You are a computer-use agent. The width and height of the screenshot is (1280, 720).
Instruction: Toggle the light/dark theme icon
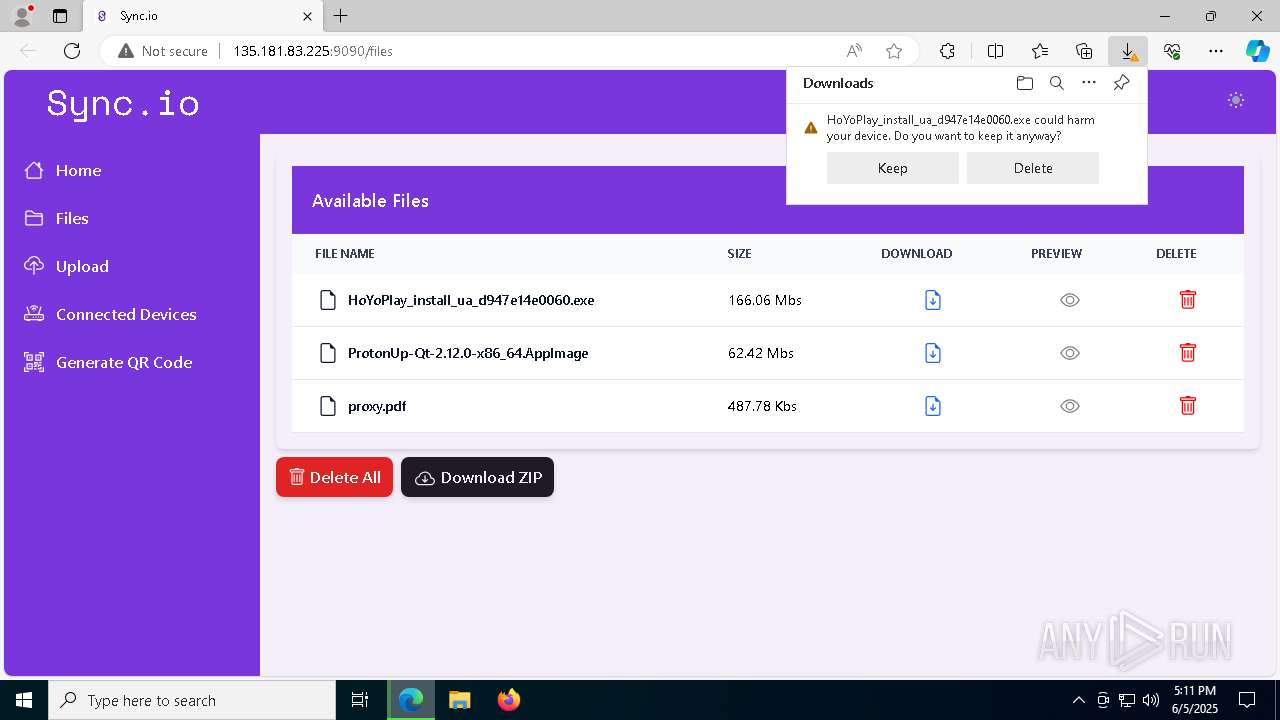[x=1236, y=100]
